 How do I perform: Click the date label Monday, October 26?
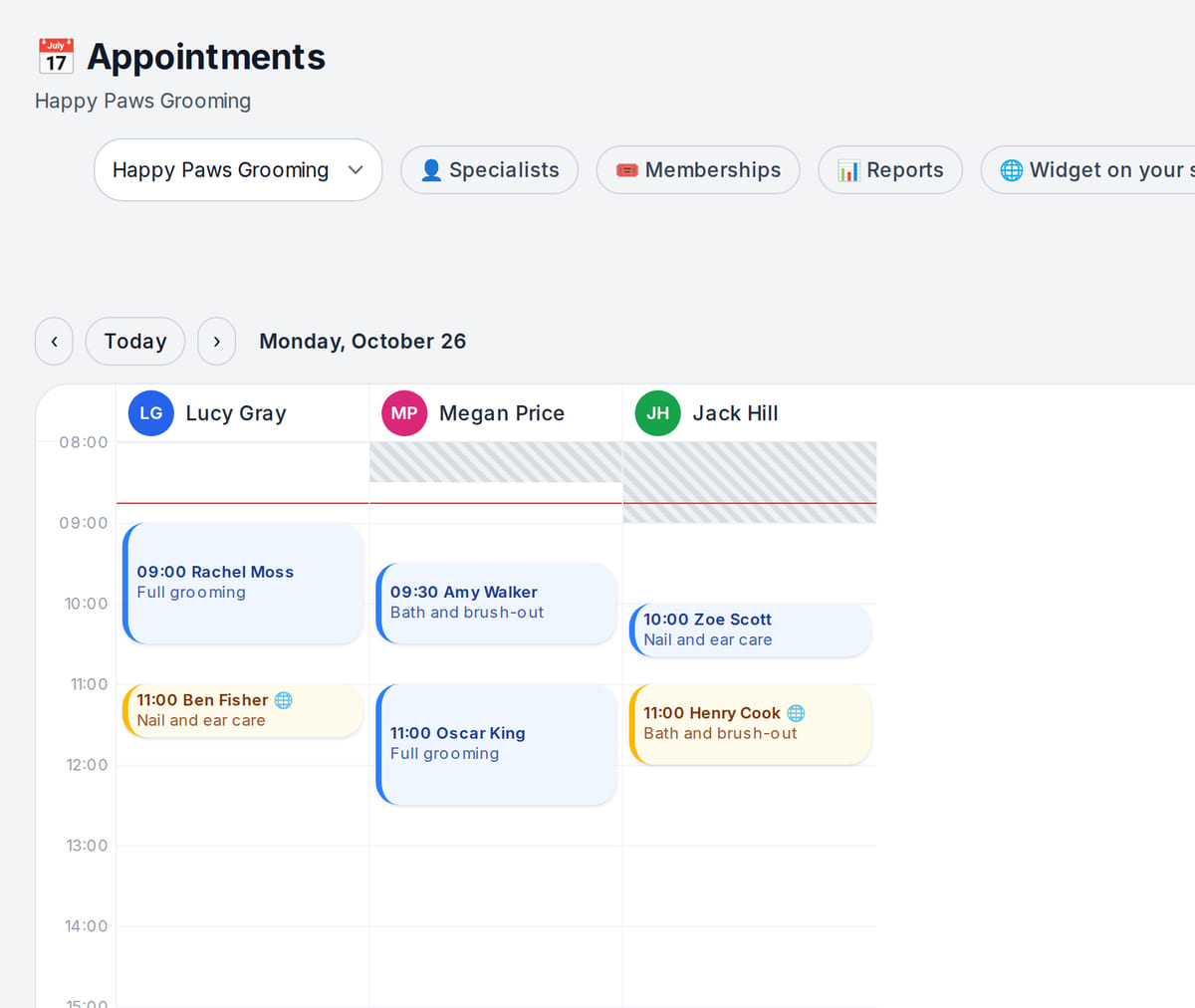362,342
